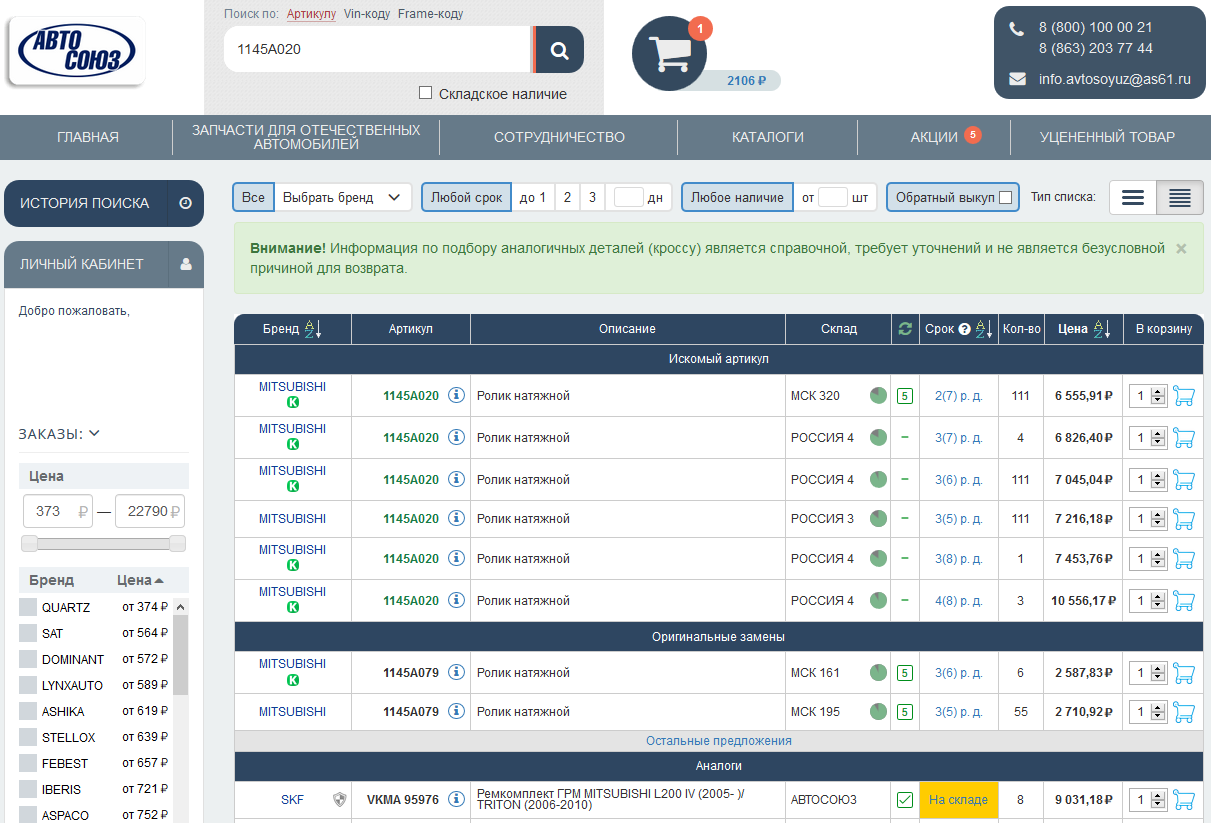This screenshot has width=1211, height=823.
Task: Go to АКЦИИ menu item
Action: (934, 137)
